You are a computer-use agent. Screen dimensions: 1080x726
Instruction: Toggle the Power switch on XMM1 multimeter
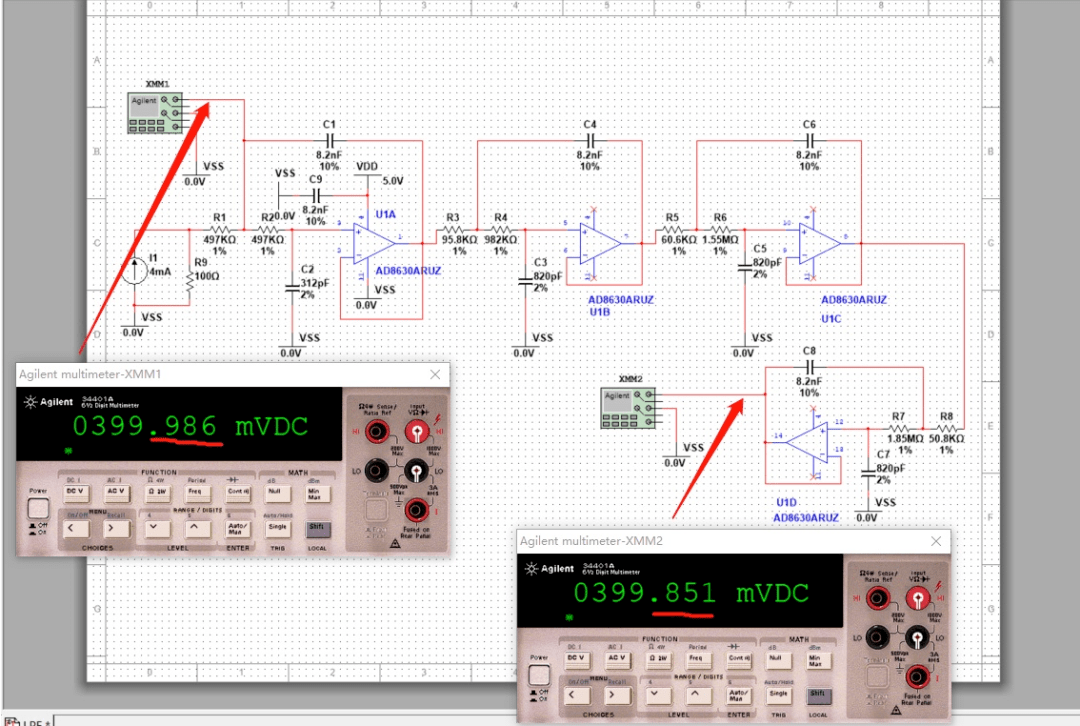pos(38,509)
